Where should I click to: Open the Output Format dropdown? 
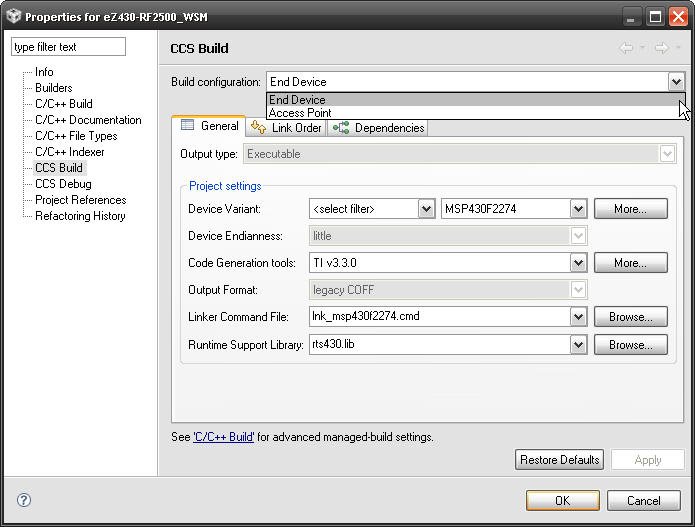pos(578,290)
